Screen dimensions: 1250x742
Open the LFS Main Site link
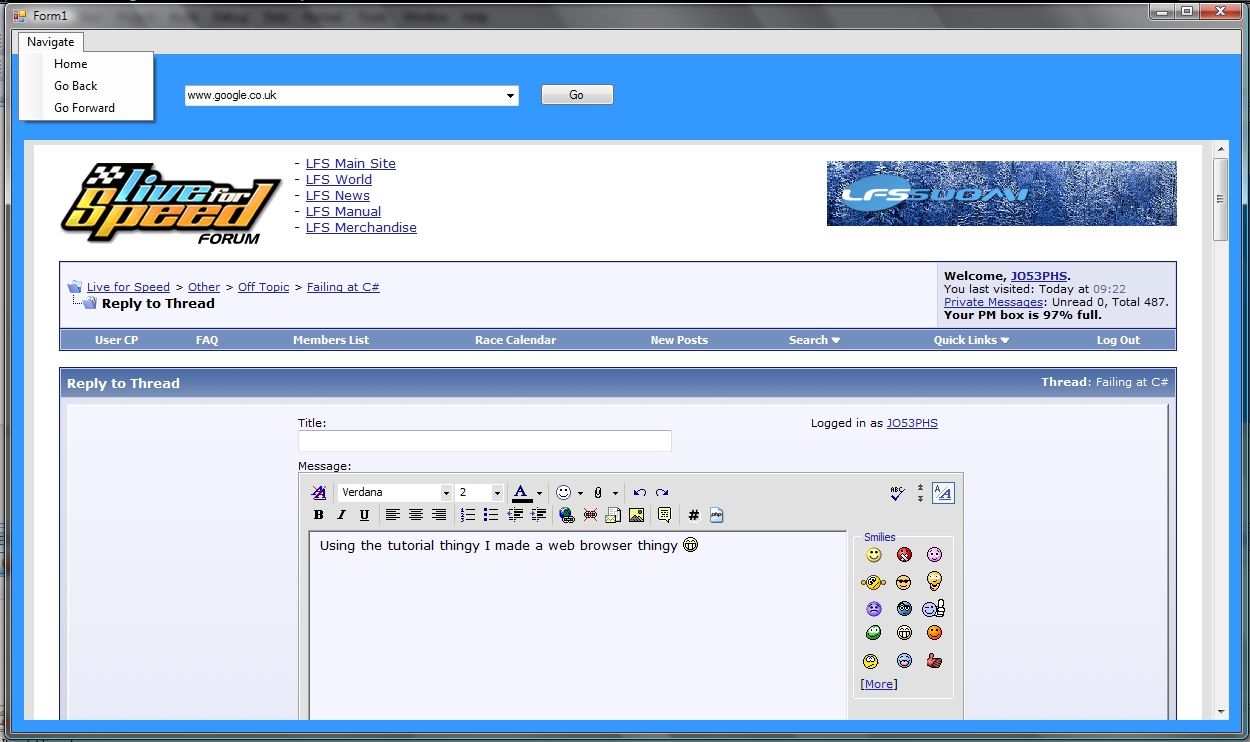point(351,164)
